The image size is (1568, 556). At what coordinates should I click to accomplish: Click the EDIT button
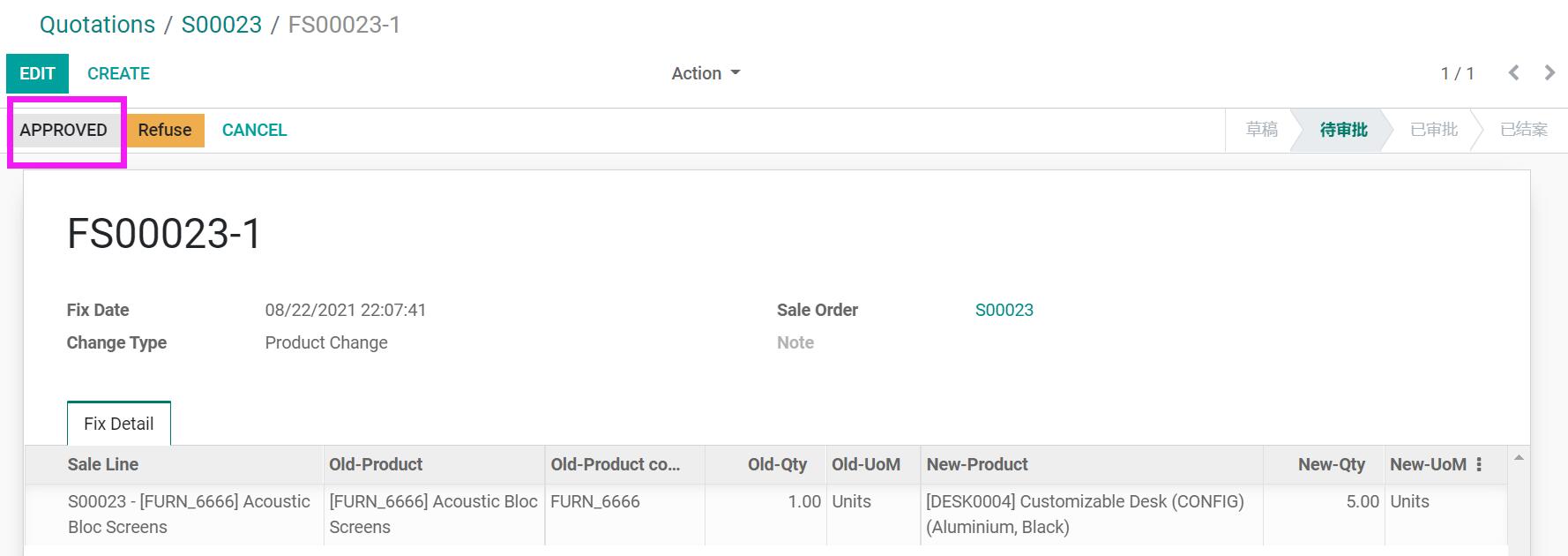[37, 73]
